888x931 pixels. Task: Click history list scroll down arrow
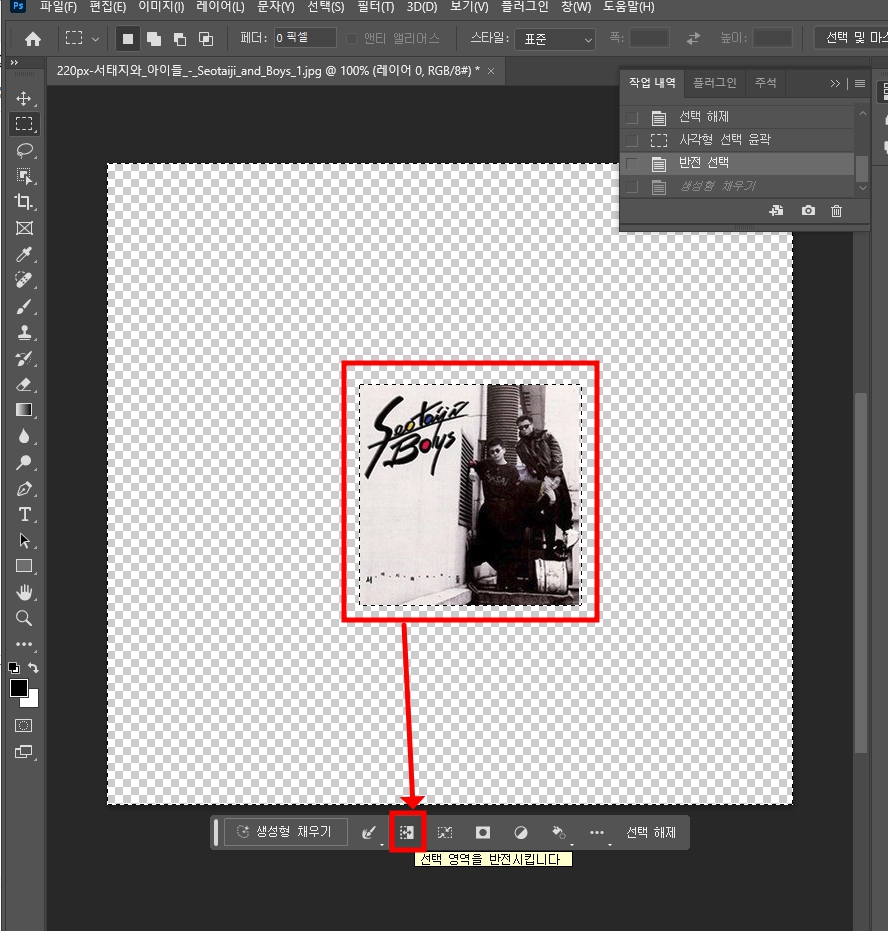tap(862, 188)
